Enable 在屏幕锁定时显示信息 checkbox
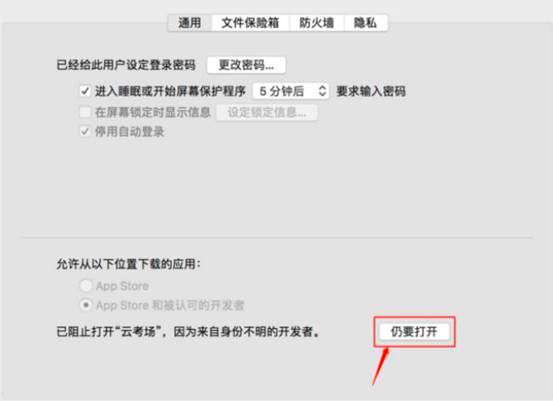553x401 pixels. 85,112
